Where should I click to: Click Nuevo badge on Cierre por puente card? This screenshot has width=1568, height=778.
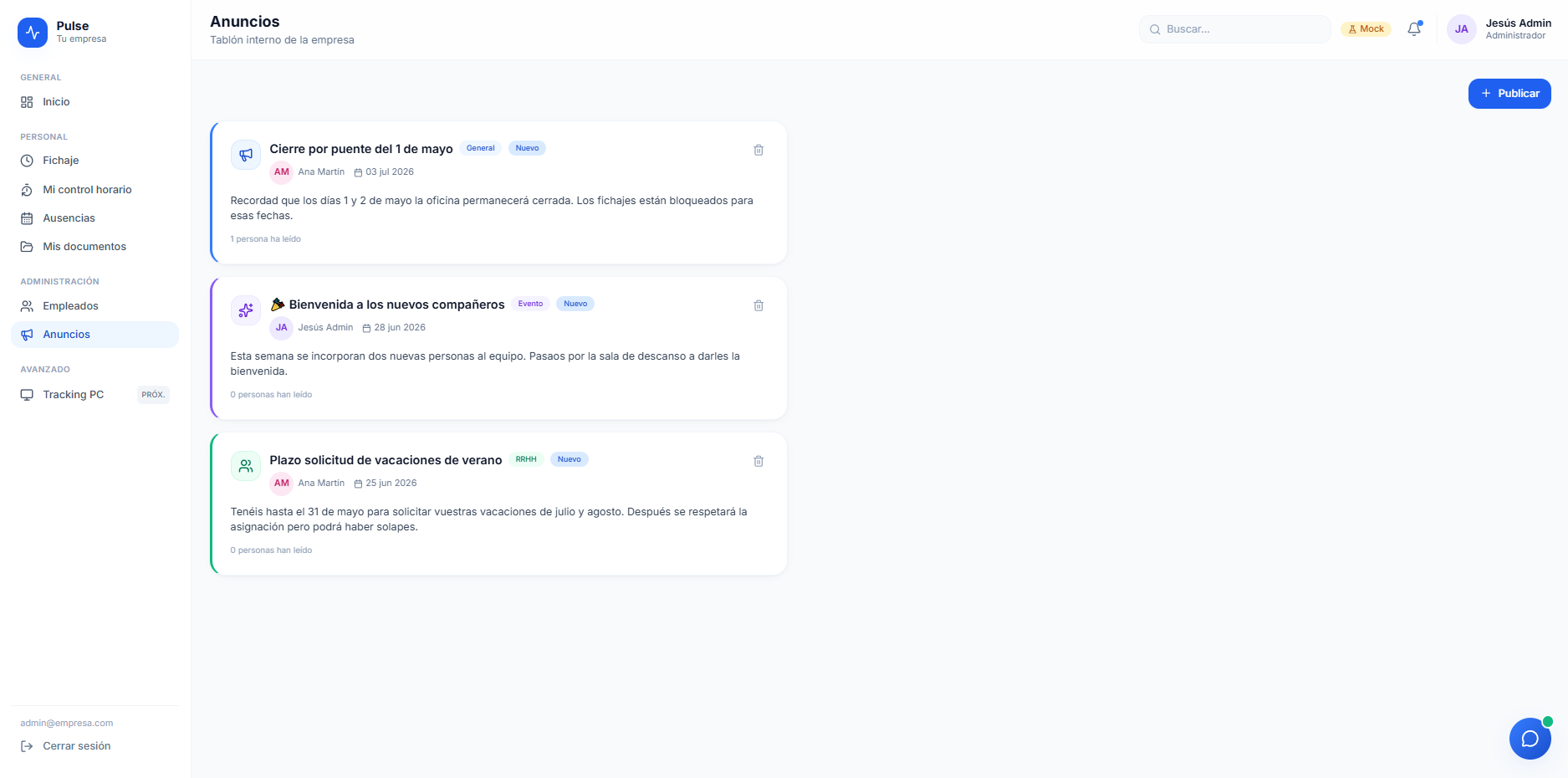(527, 148)
